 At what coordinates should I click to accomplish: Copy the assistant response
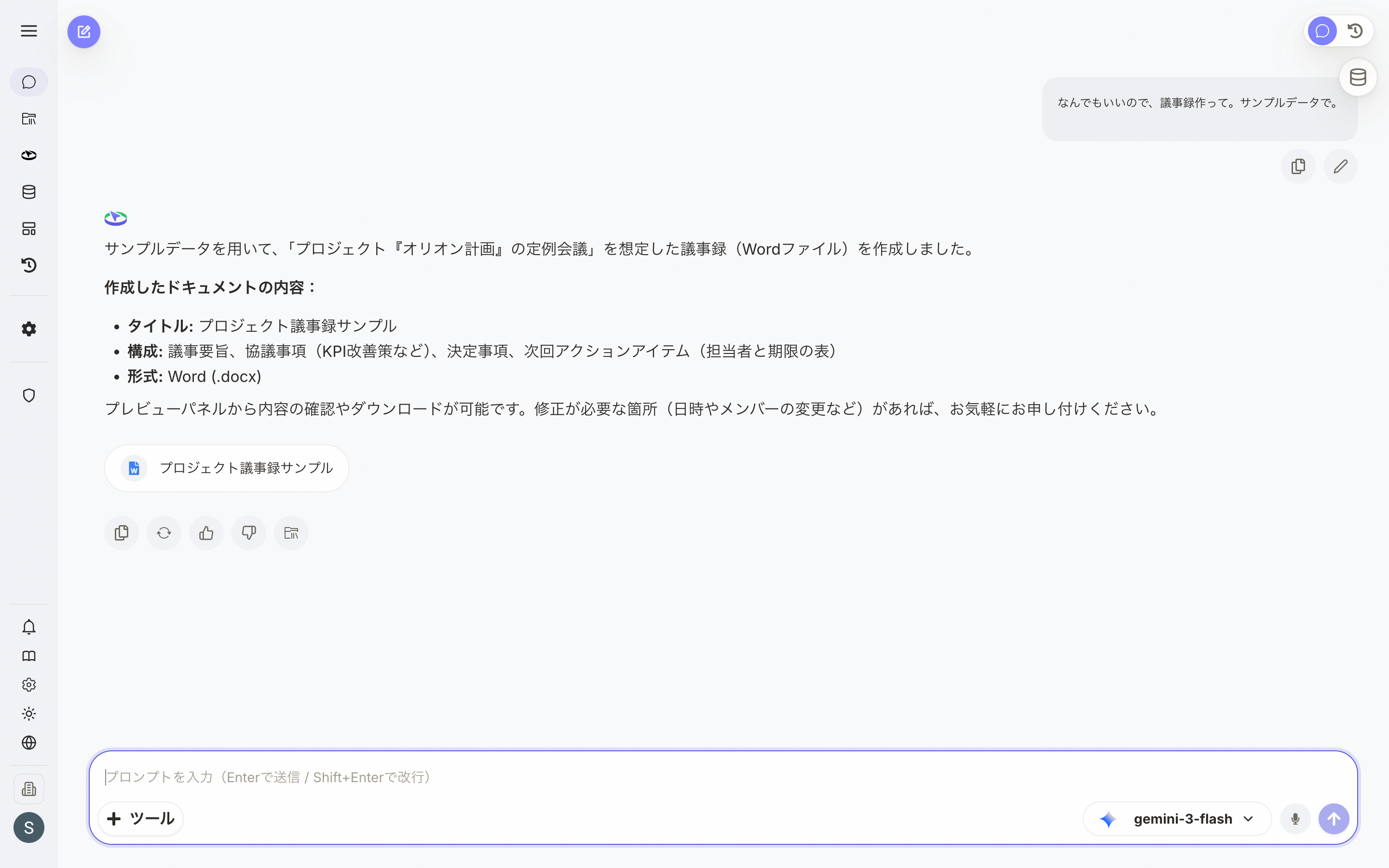click(122, 533)
